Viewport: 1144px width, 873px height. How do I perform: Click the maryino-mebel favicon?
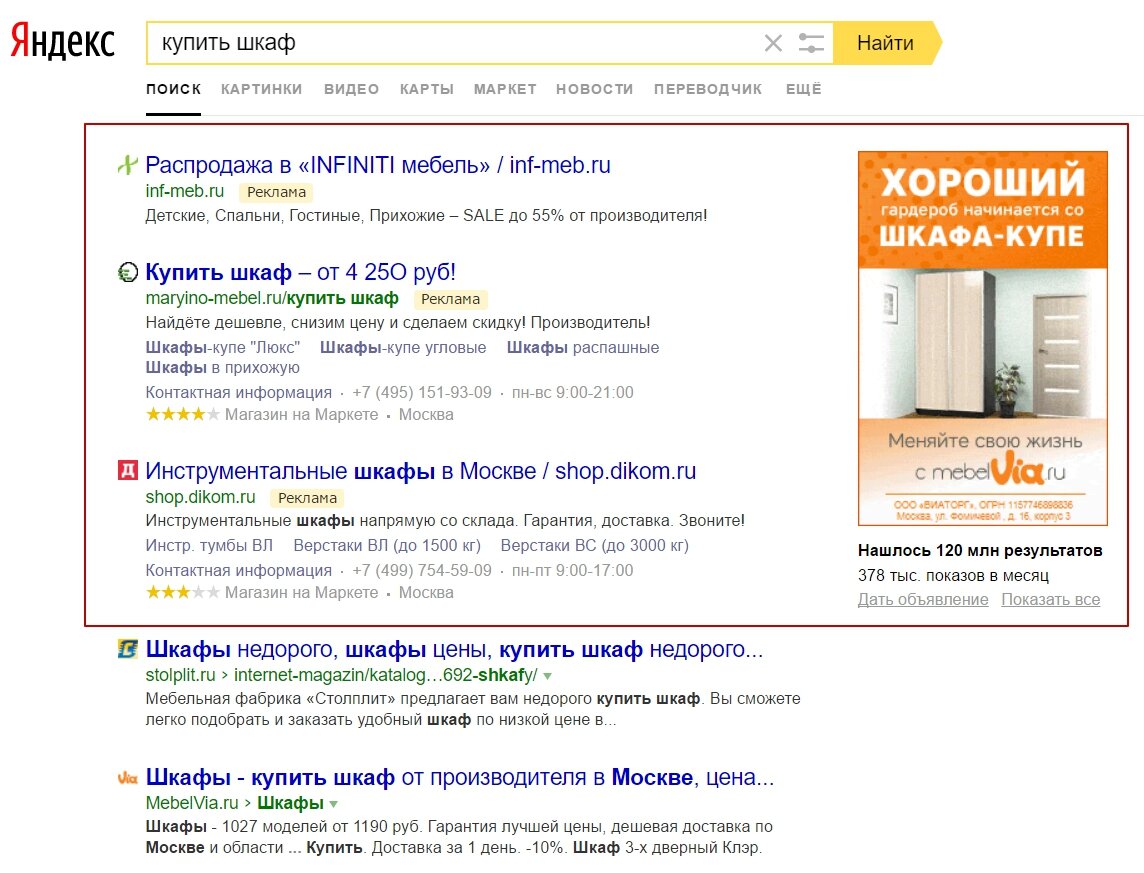(x=128, y=272)
